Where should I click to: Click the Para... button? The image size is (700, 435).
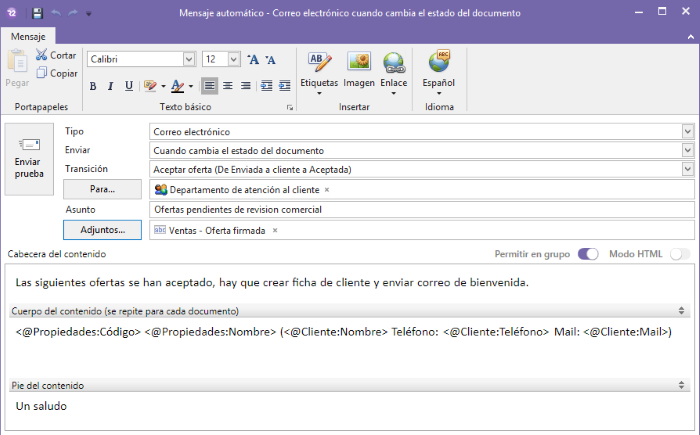[x=102, y=189]
